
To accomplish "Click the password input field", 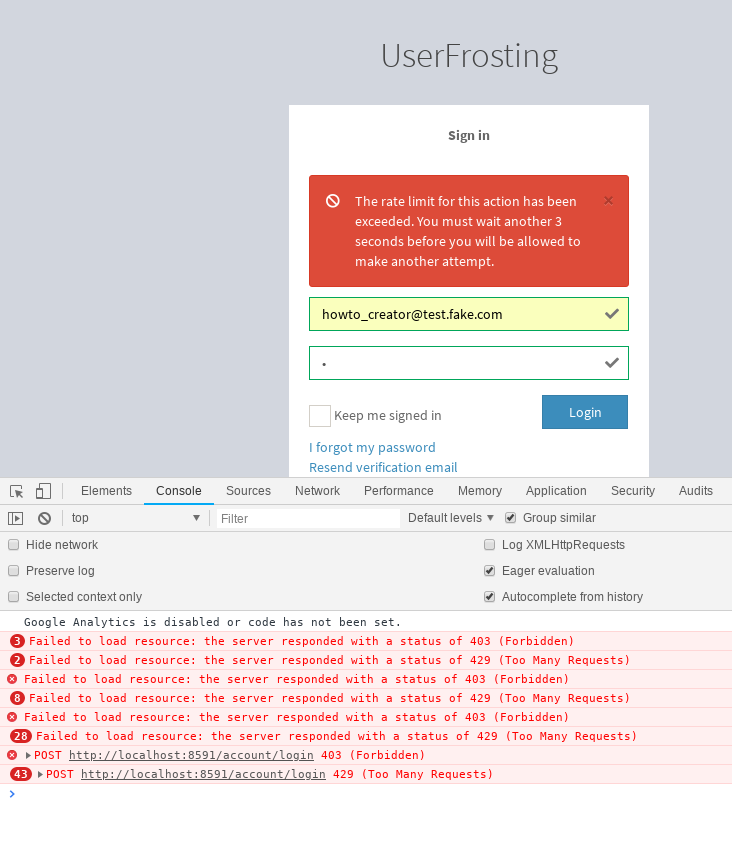I will [x=468, y=363].
